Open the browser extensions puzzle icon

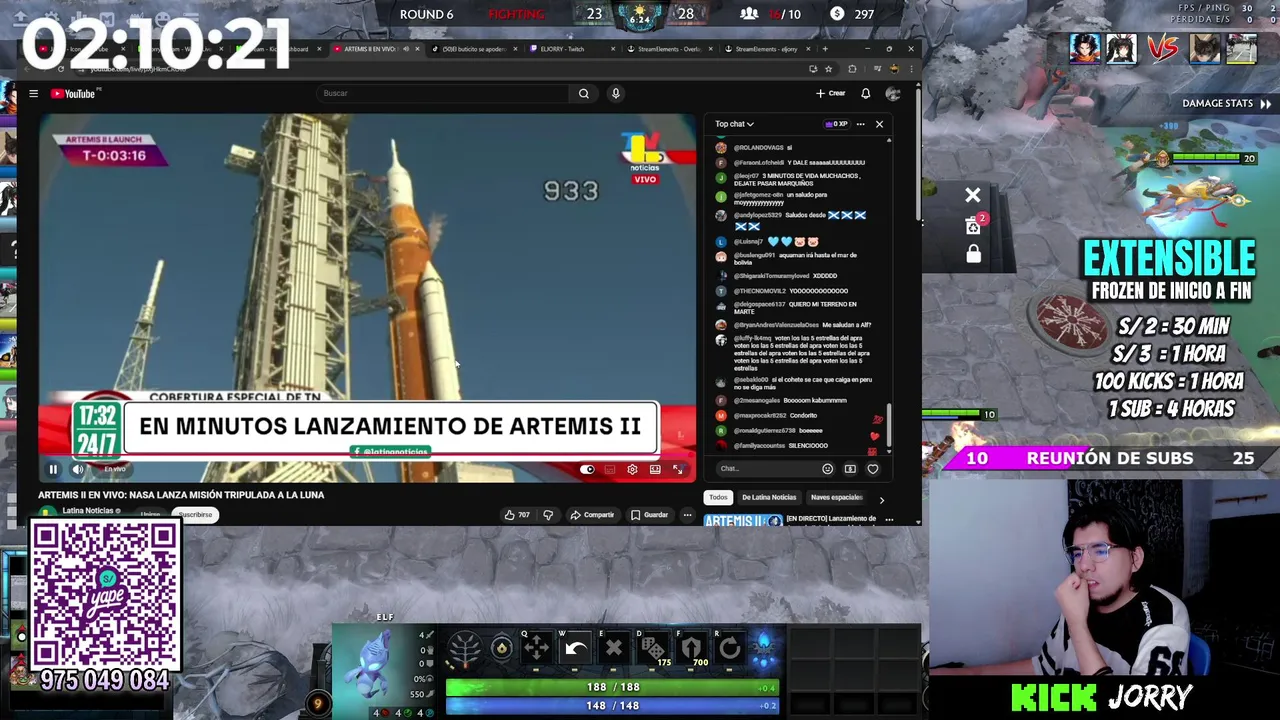click(x=852, y=69)
